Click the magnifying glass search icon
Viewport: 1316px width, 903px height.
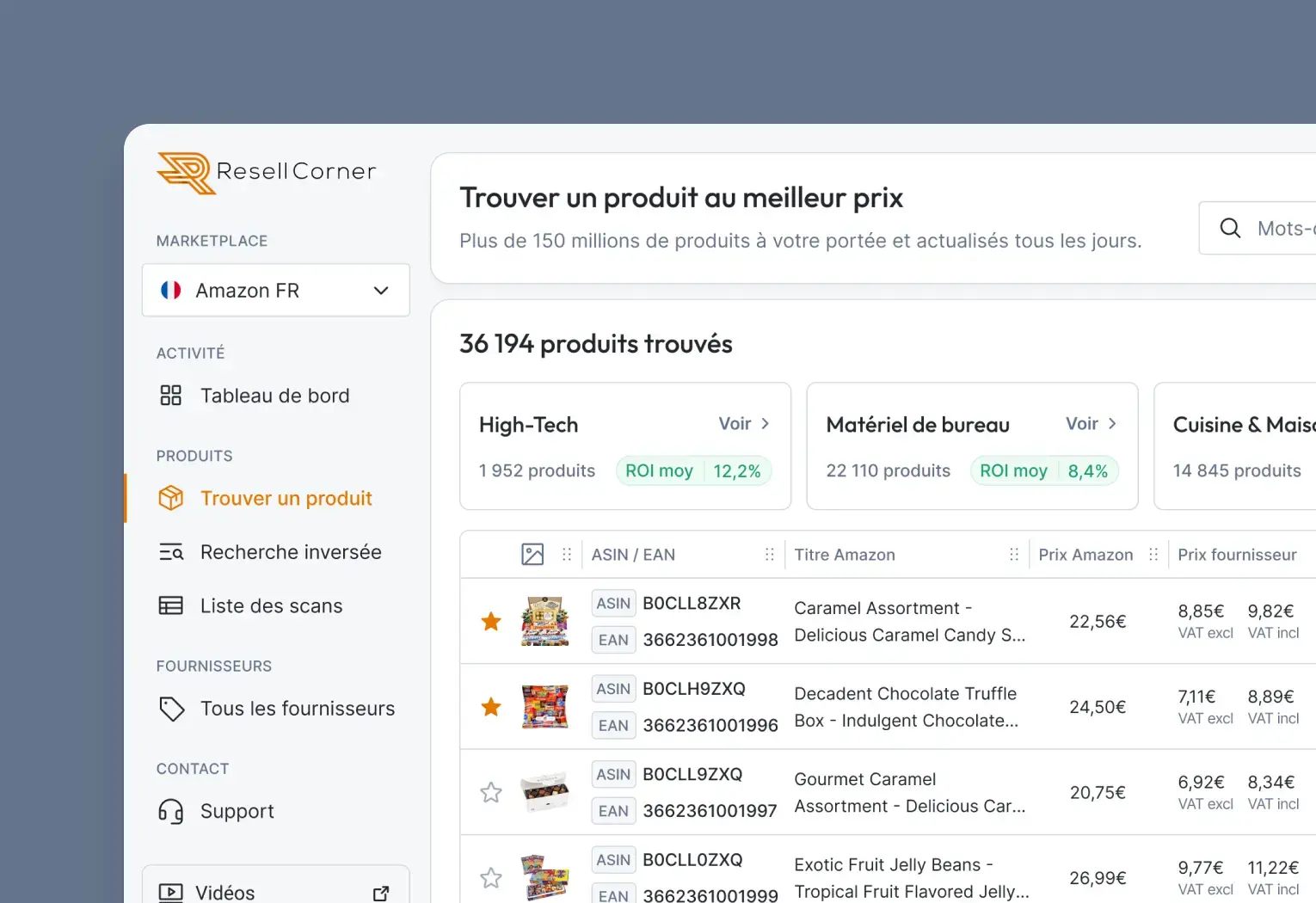click(1231, 228)
